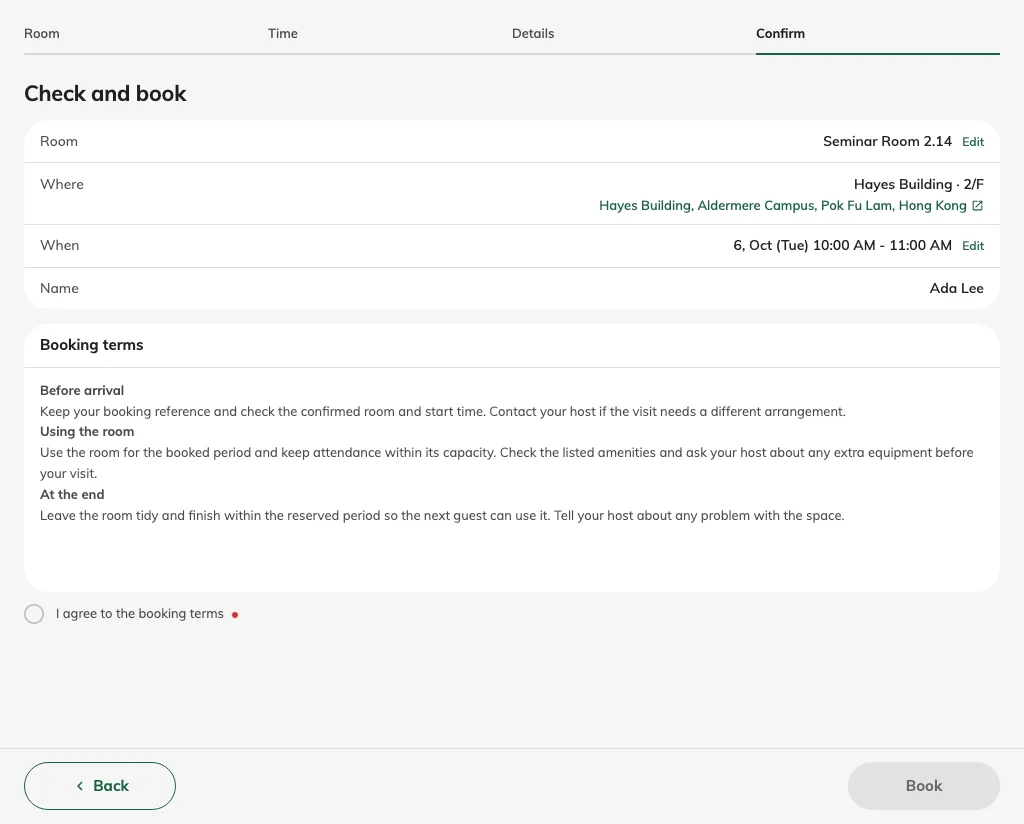
Task: Edit the Seminar Room 2.14 selection
Action: point(972,142)
